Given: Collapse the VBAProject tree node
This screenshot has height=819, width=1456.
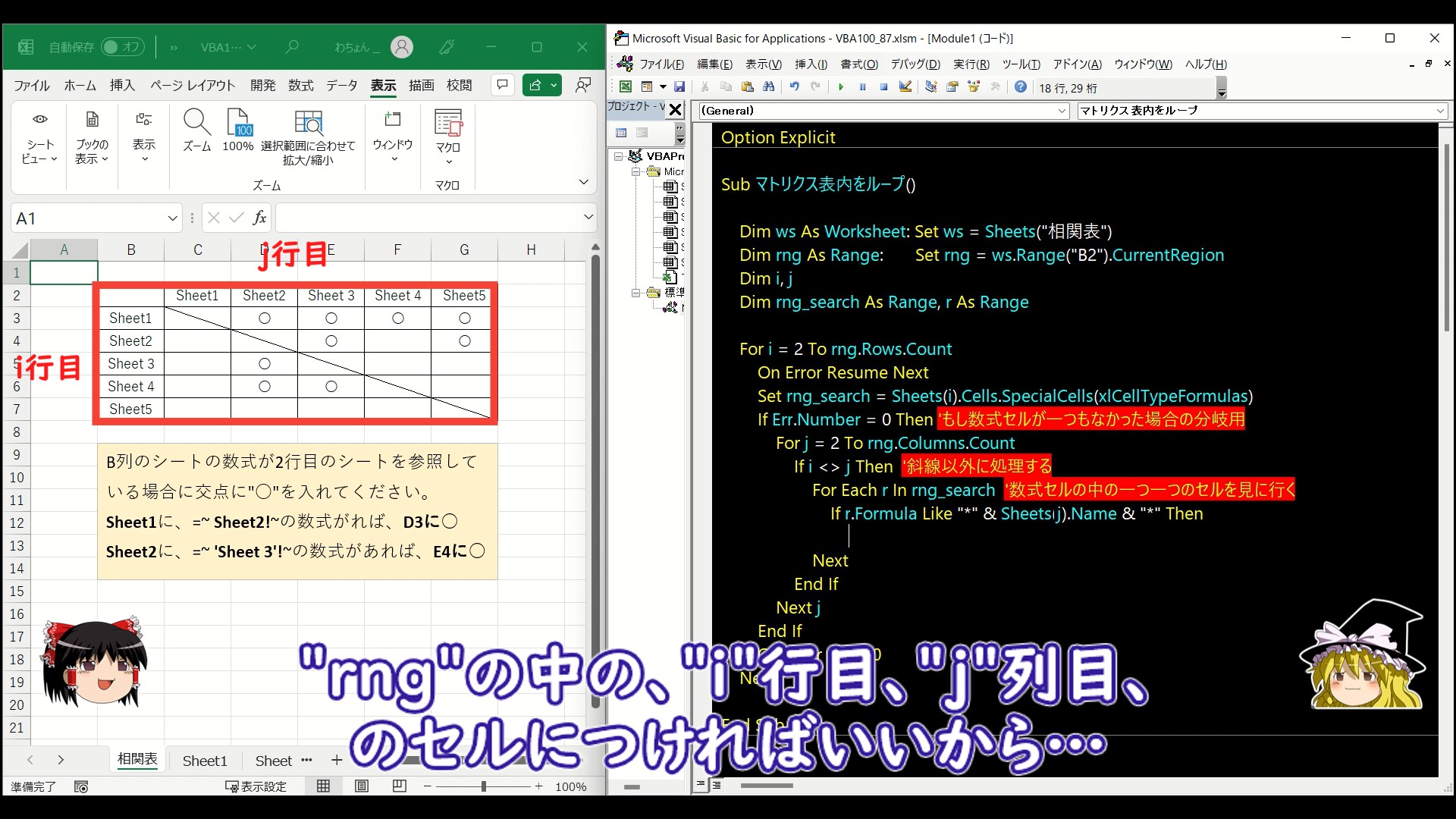Looking at the screenshot, I should (619, 156).
